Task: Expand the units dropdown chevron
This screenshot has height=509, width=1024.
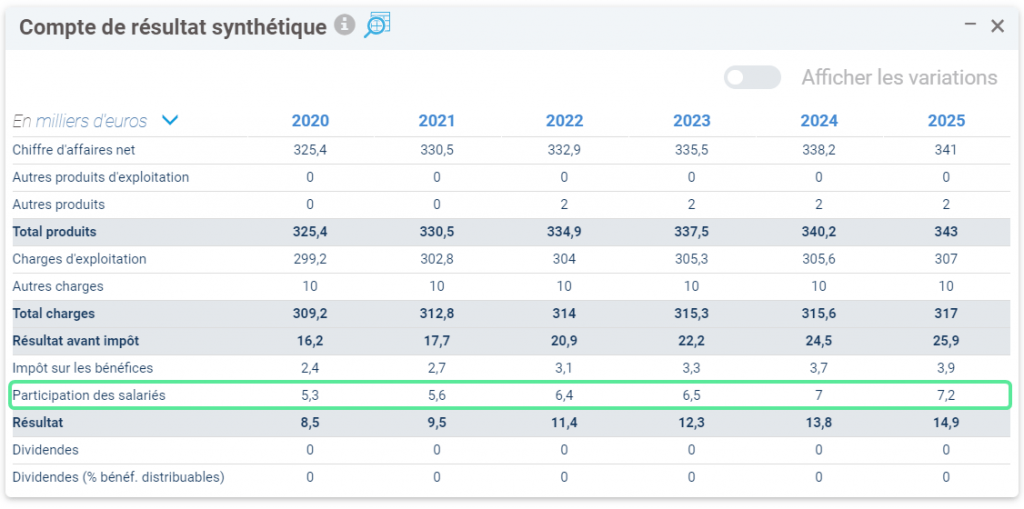Action: 170,121
